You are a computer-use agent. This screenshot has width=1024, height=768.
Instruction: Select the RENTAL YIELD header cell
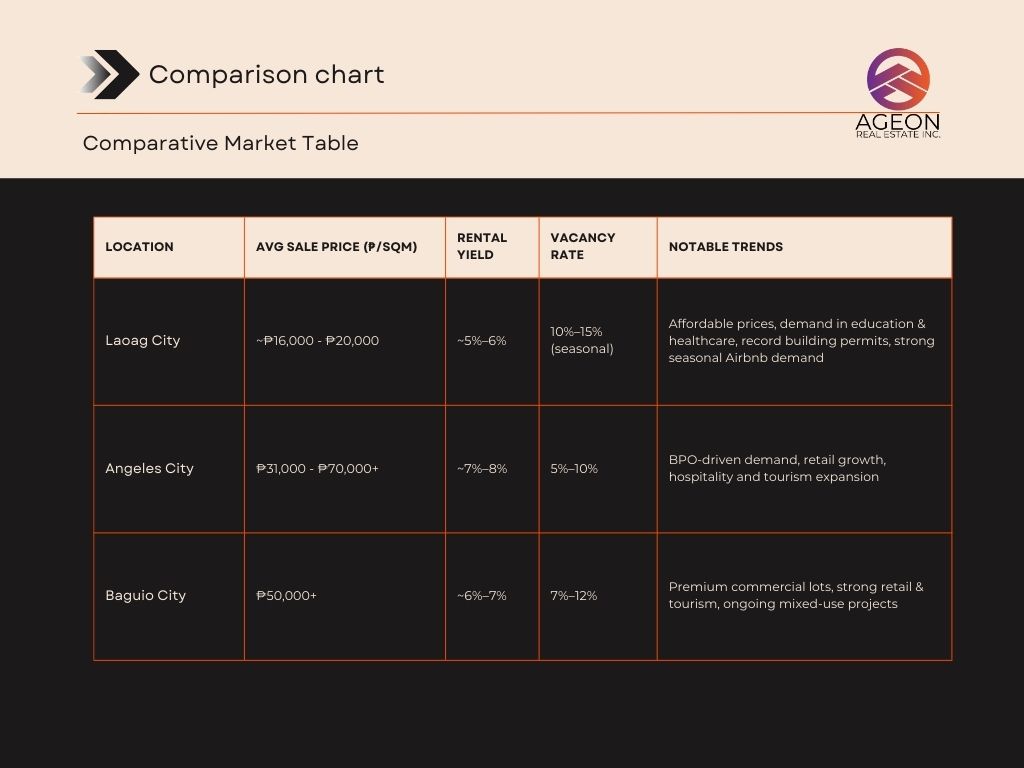482,246
